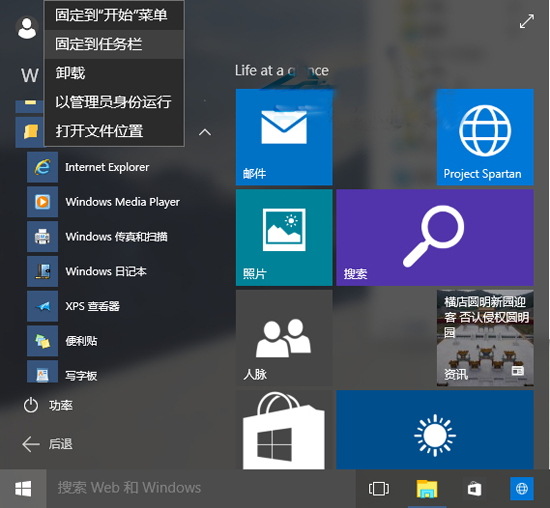550x508 pixels.
Task: Open Task View on the taskbar
Action: pyautogui.click(x=378, y=488)
